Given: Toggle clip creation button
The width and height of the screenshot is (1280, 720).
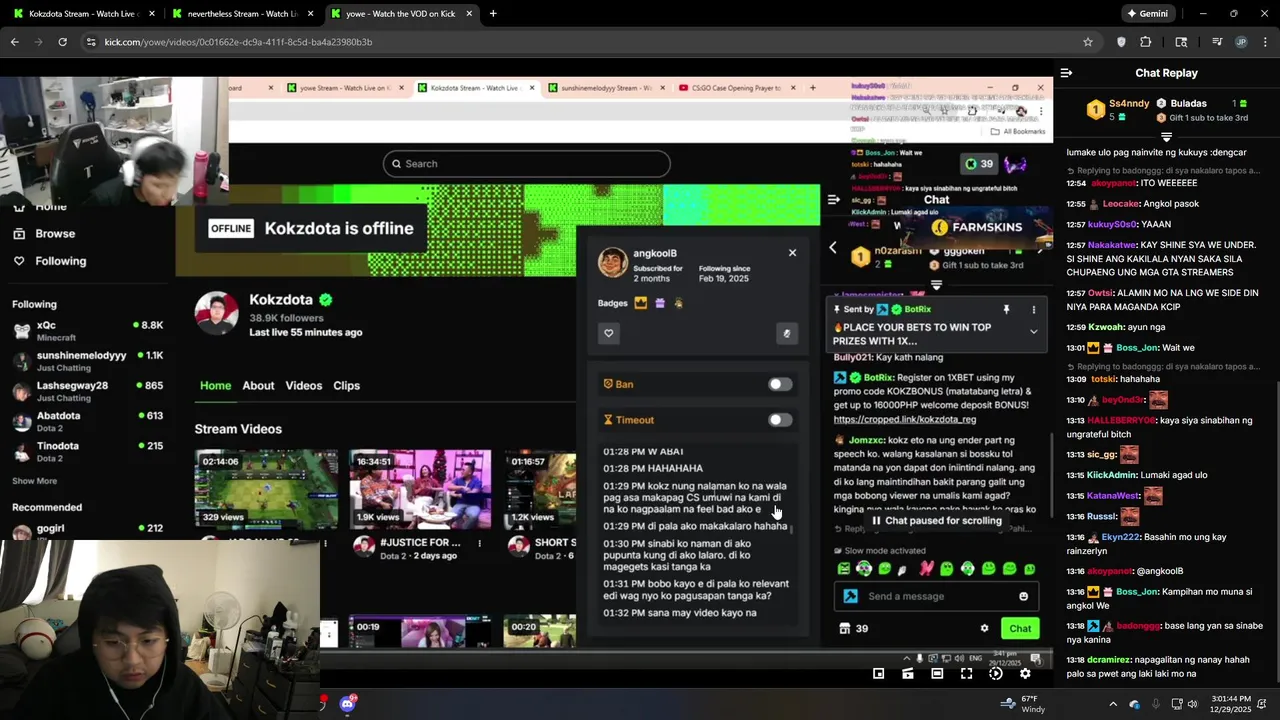Looking at the screenshot, I should click(x=907, y=674).
